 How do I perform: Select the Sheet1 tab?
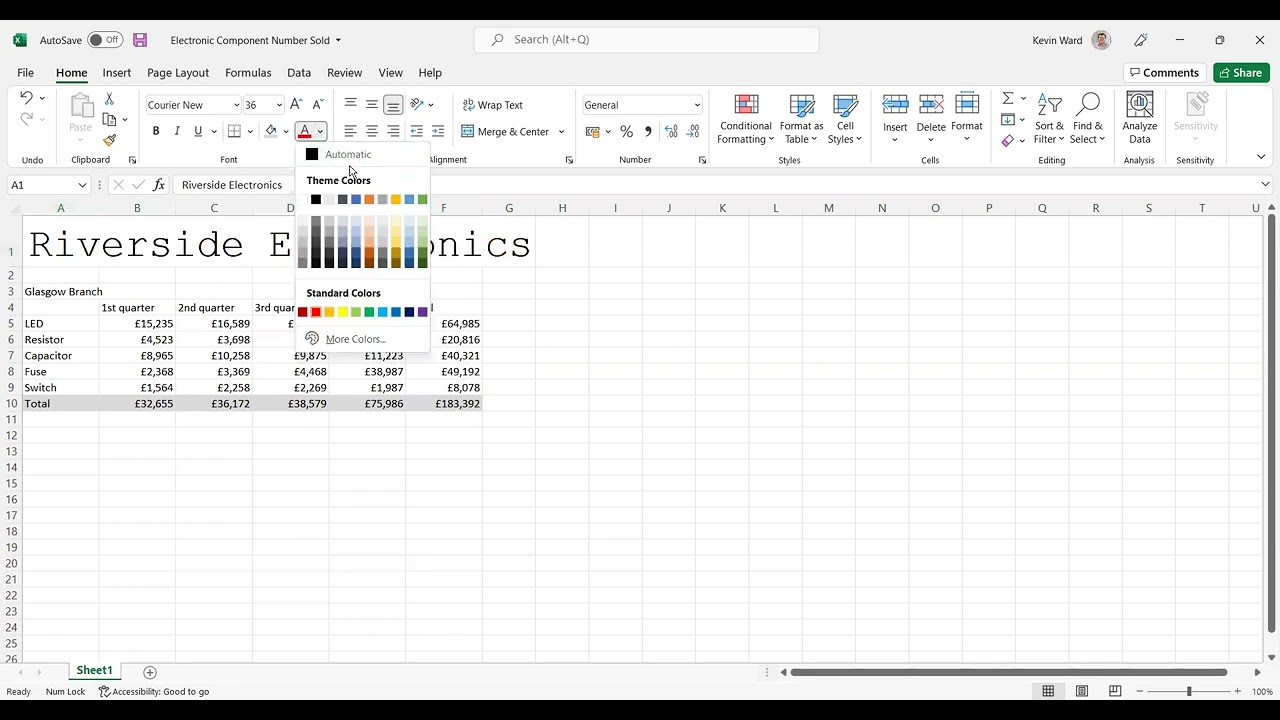95,671
